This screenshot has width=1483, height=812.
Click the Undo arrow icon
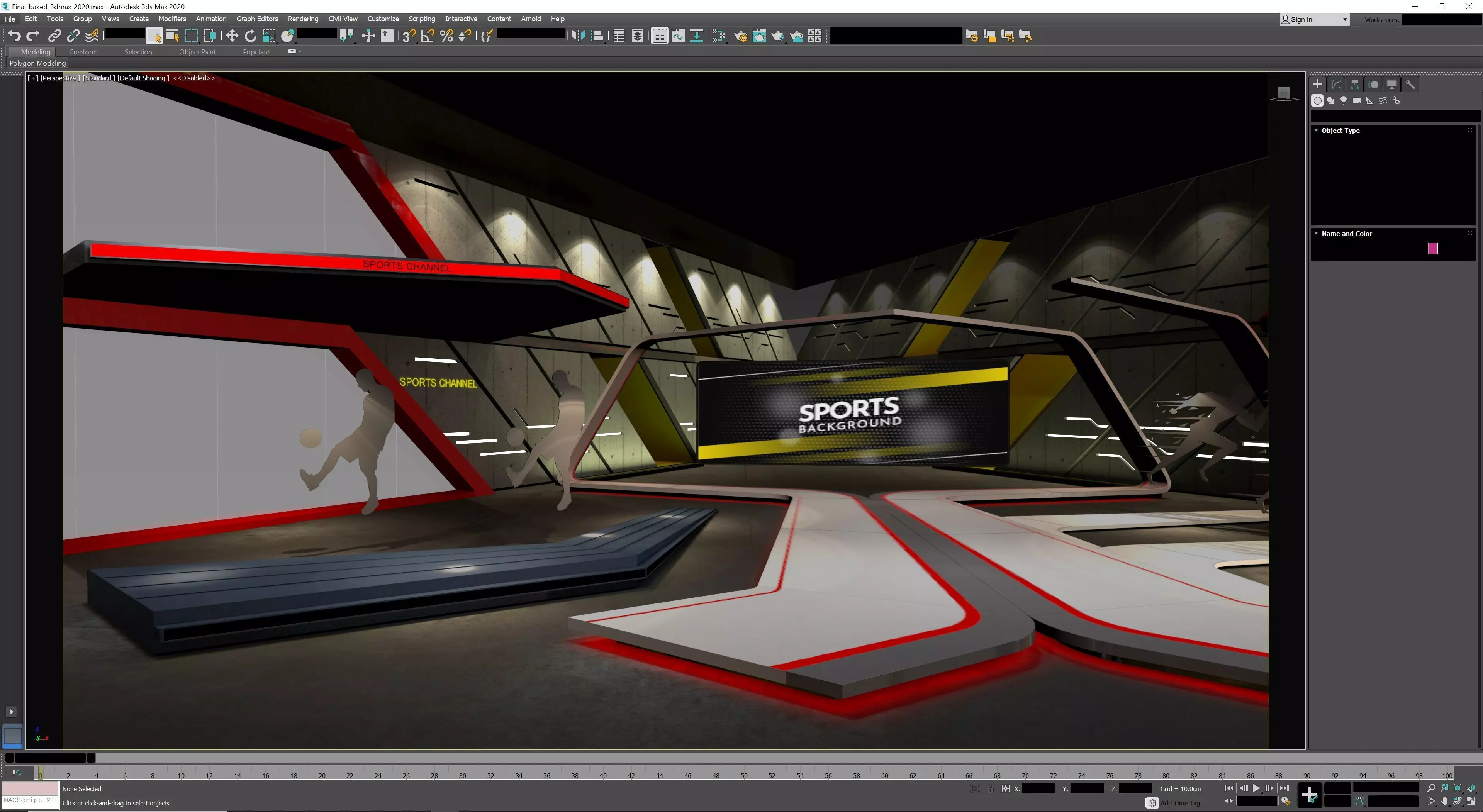(x=14, y=36)
